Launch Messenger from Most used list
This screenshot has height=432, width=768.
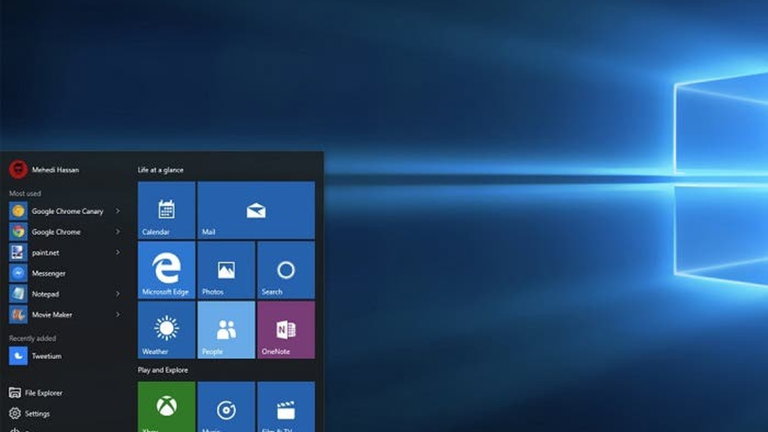coord(48,273)
